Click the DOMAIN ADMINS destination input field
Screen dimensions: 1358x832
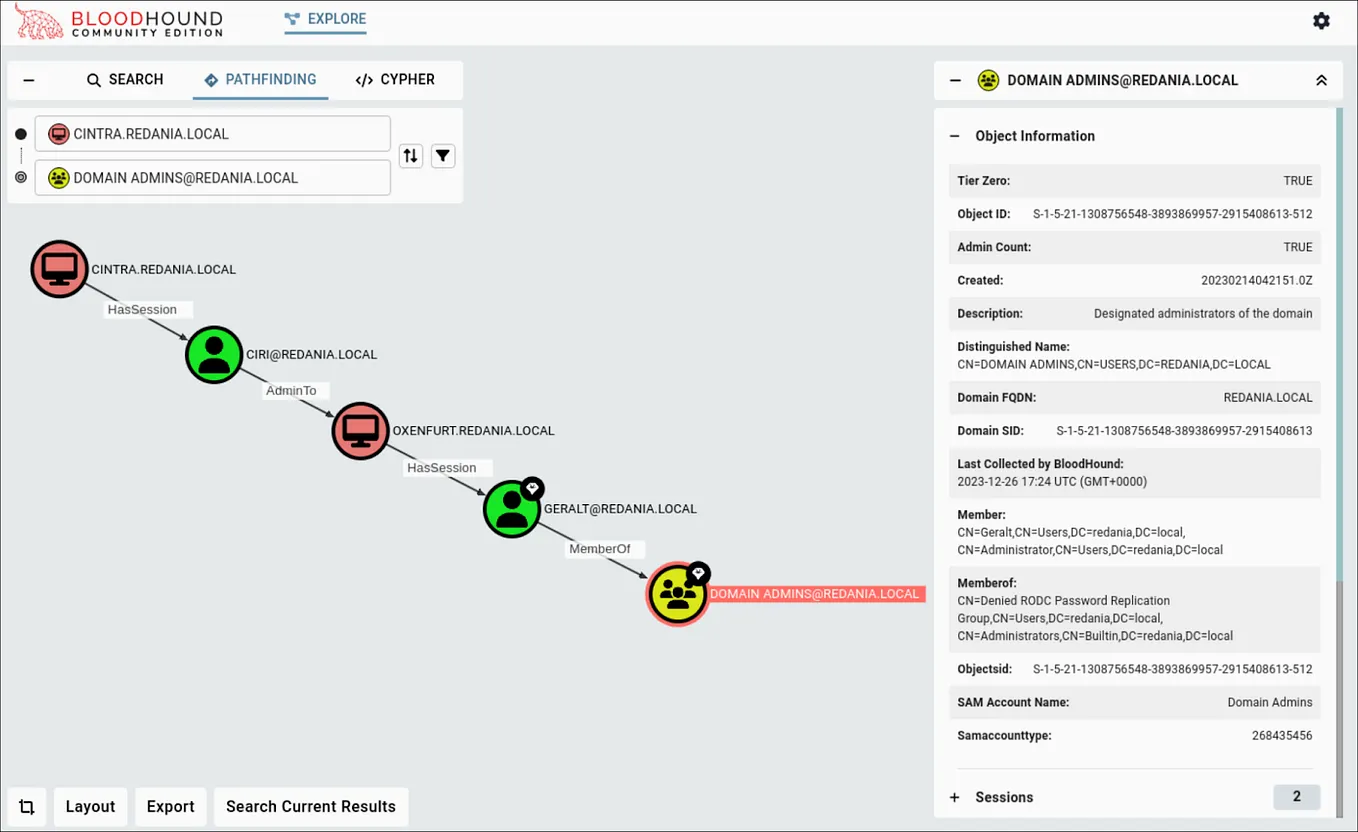(x=212, y=177)
